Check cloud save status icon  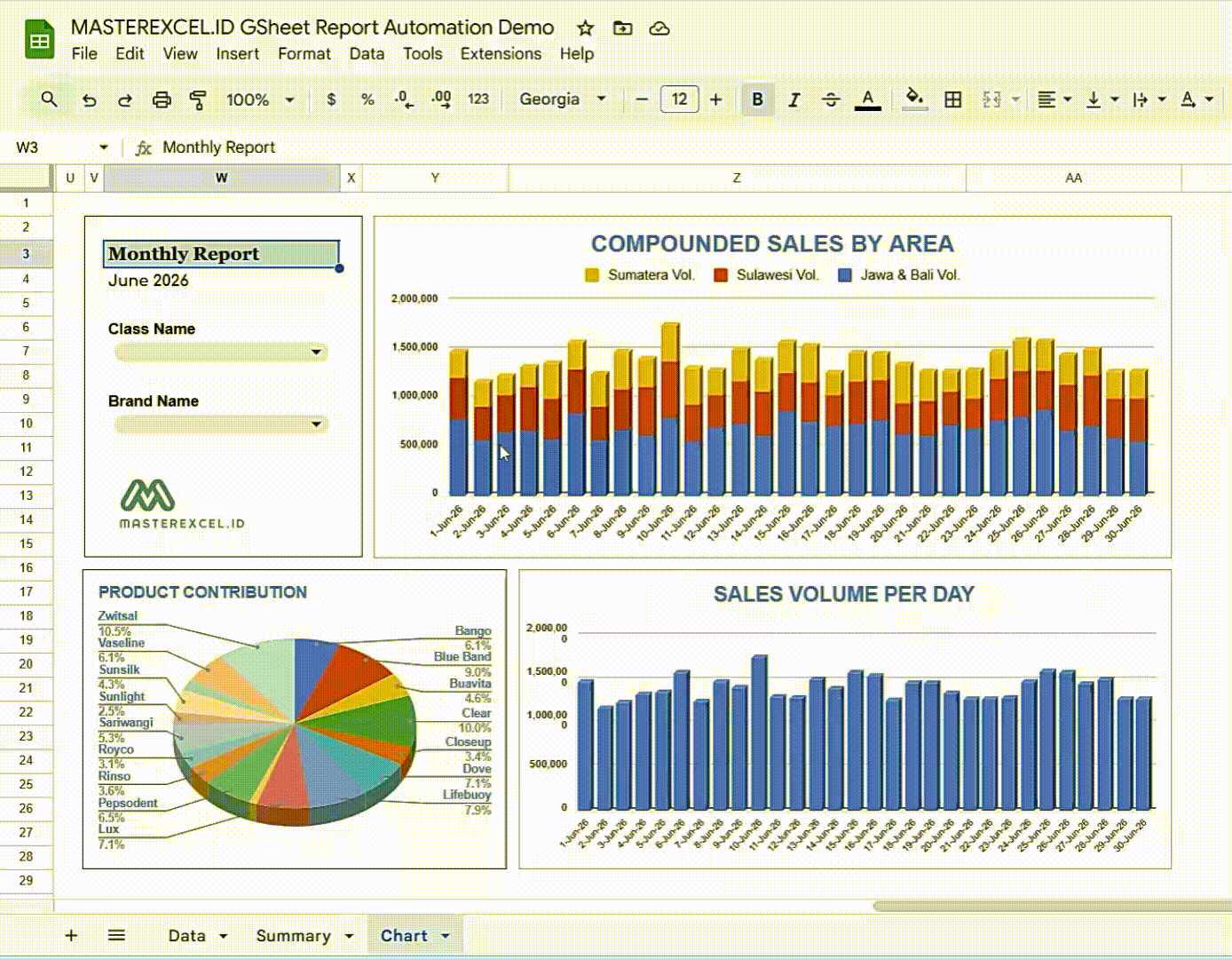pos(659,28)
